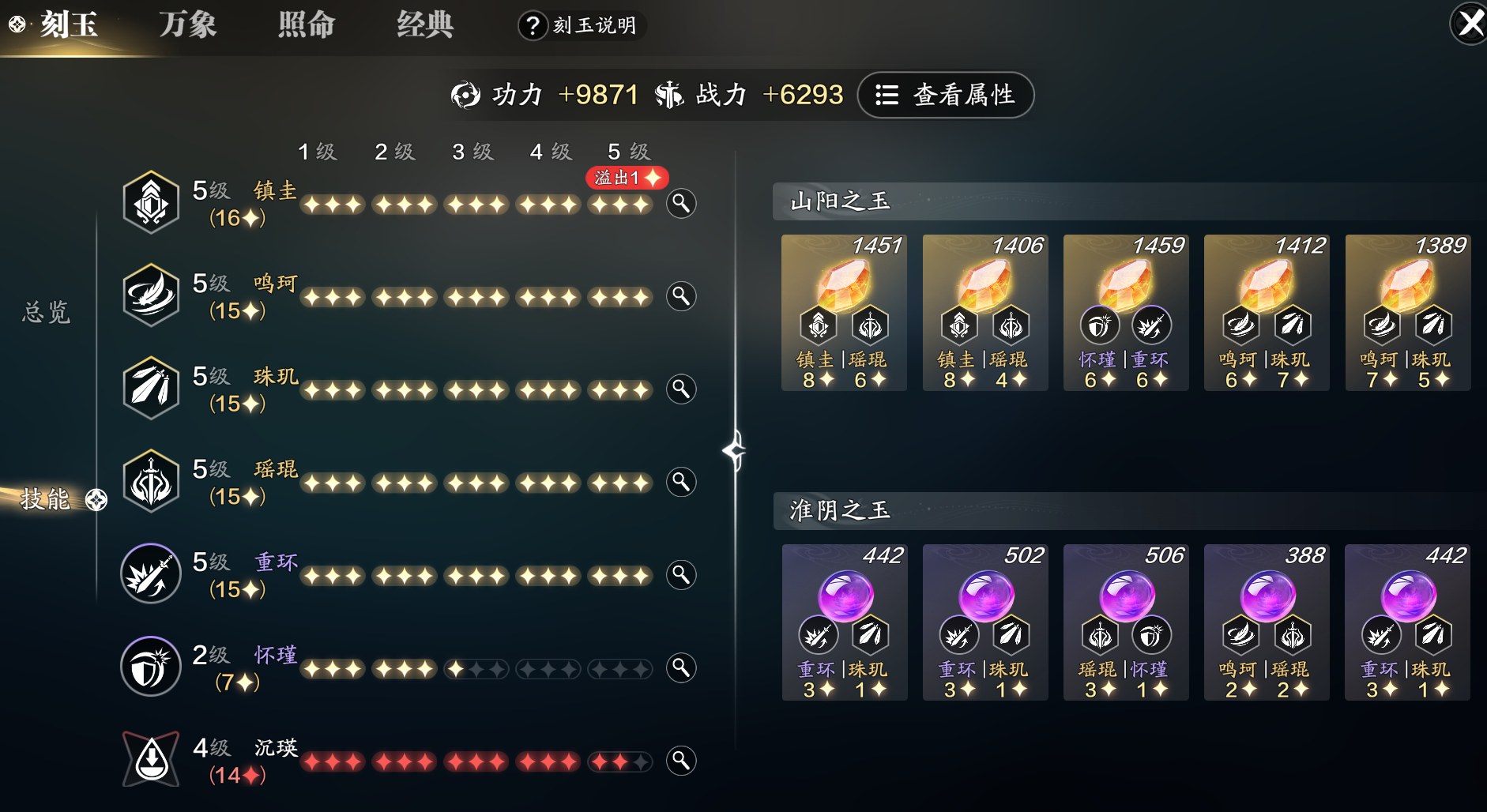Open magnifier details for 沉瑛 row
Viewport: 1487px width, 812px height.
681,761
